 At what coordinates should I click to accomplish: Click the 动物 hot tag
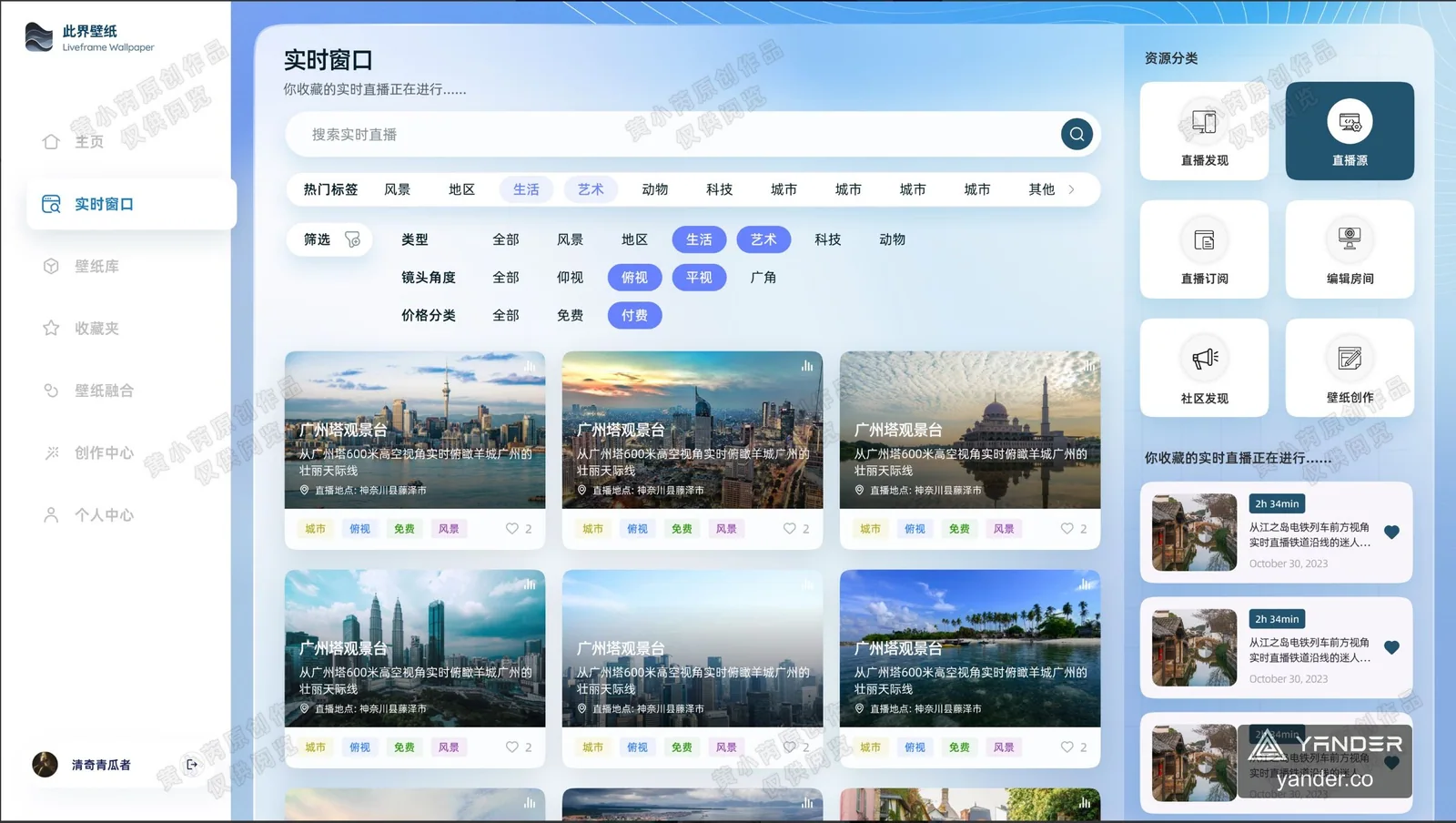654,189
